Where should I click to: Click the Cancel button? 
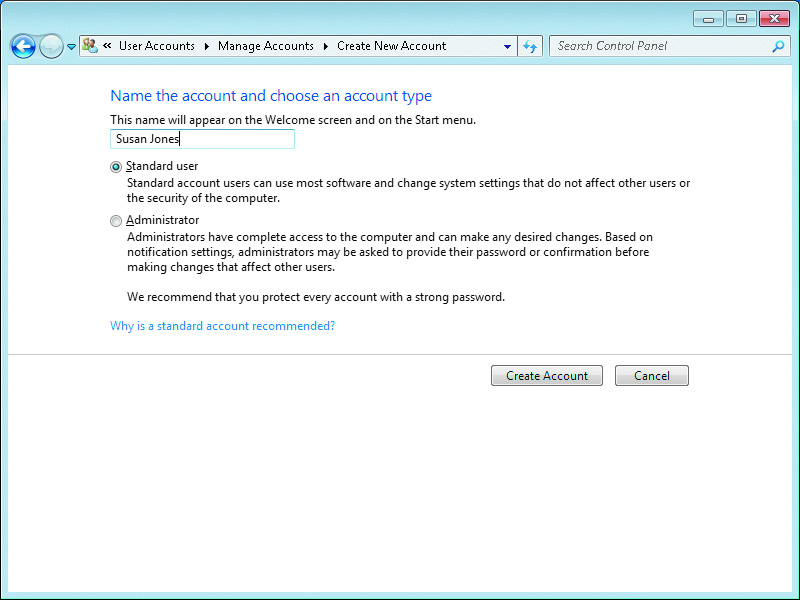(652, 376)
